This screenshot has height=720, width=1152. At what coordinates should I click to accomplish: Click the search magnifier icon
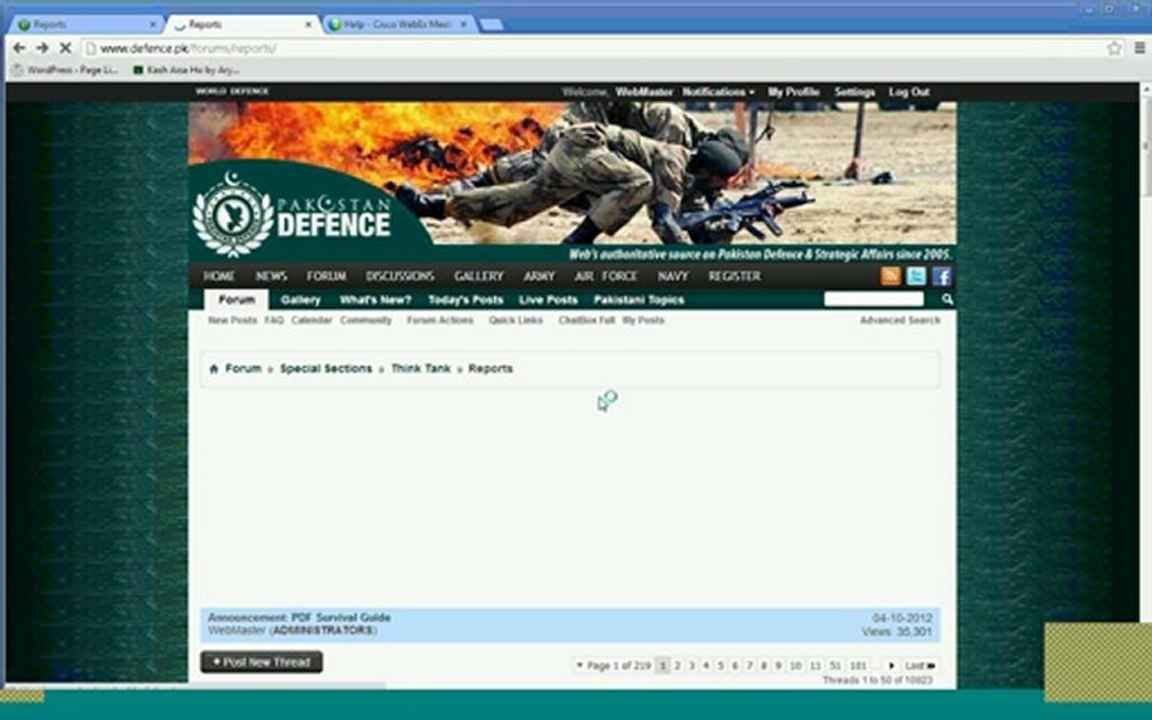point(947,299)
